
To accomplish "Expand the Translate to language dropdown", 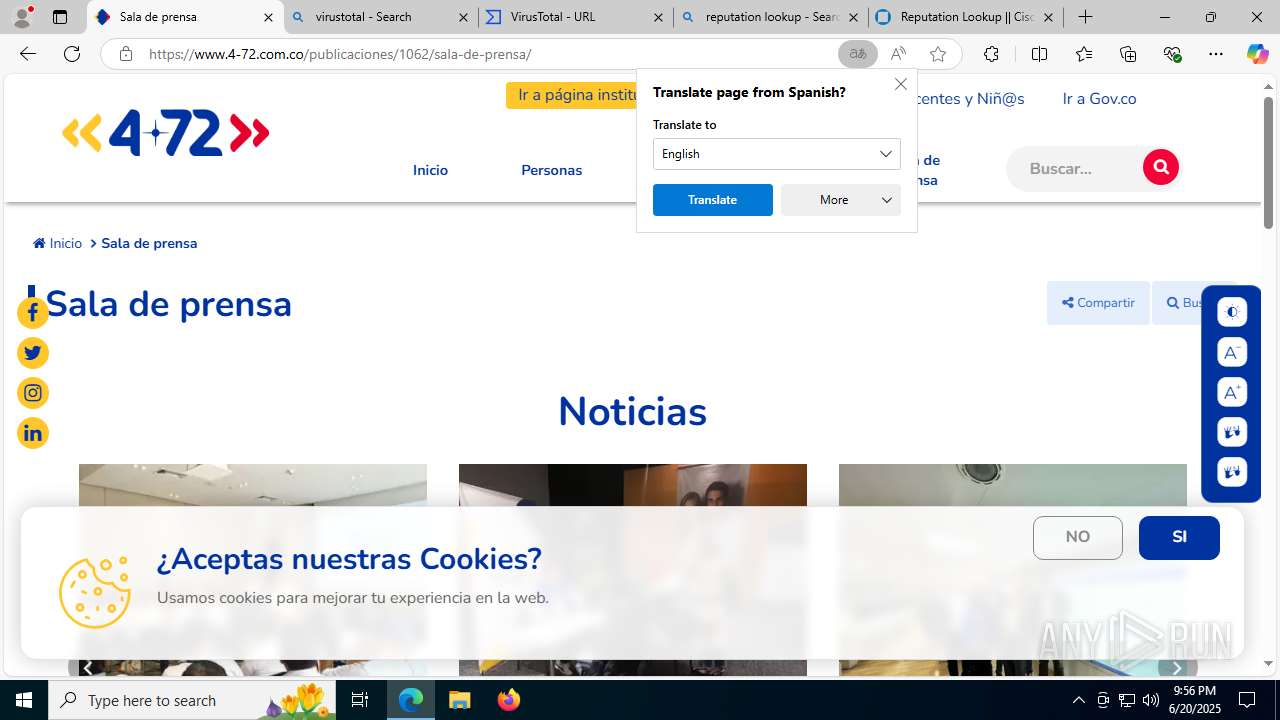I will coord(777,154).
